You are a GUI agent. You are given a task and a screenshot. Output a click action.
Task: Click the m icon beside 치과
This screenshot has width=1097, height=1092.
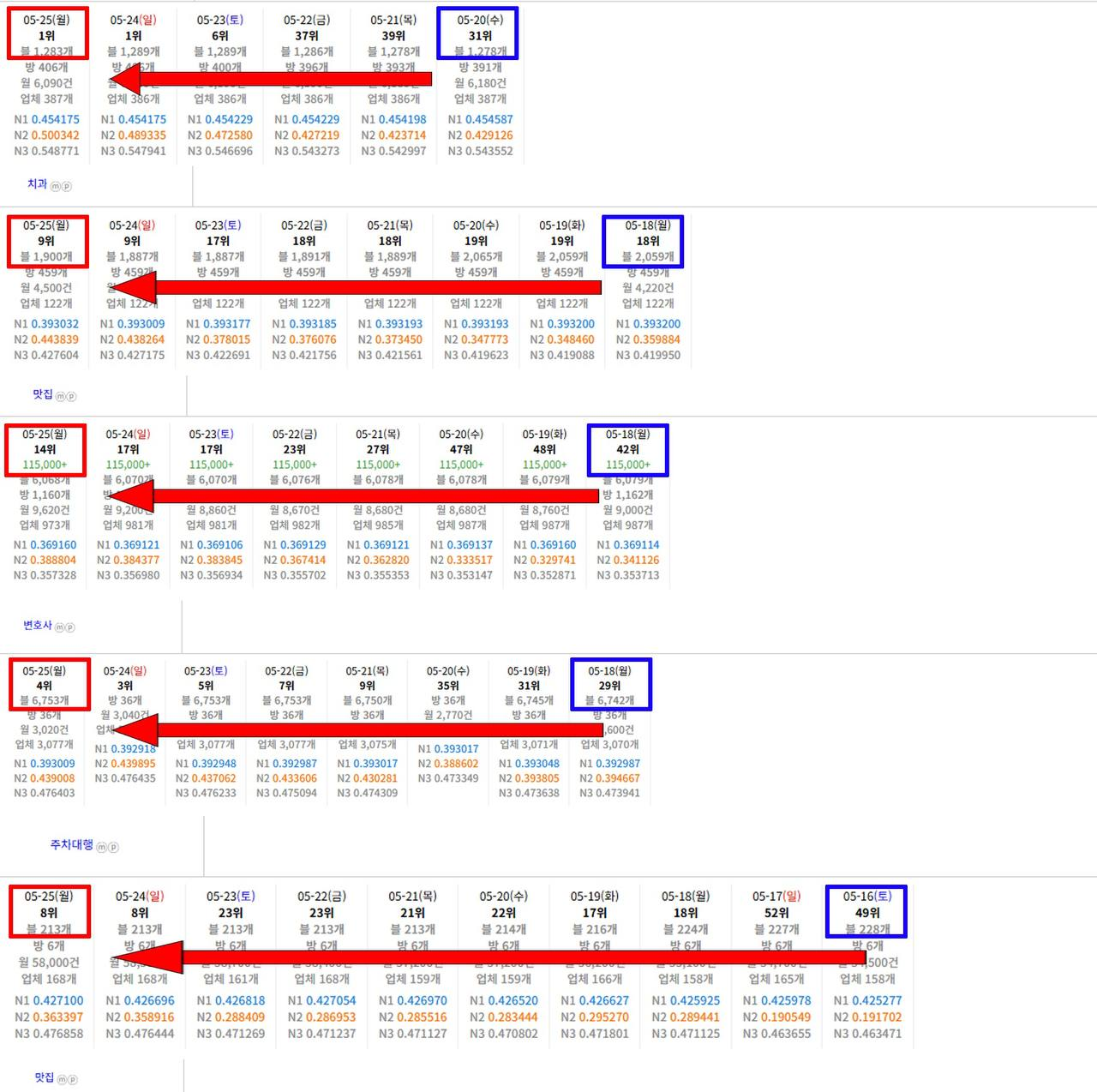tap(56, 186)
